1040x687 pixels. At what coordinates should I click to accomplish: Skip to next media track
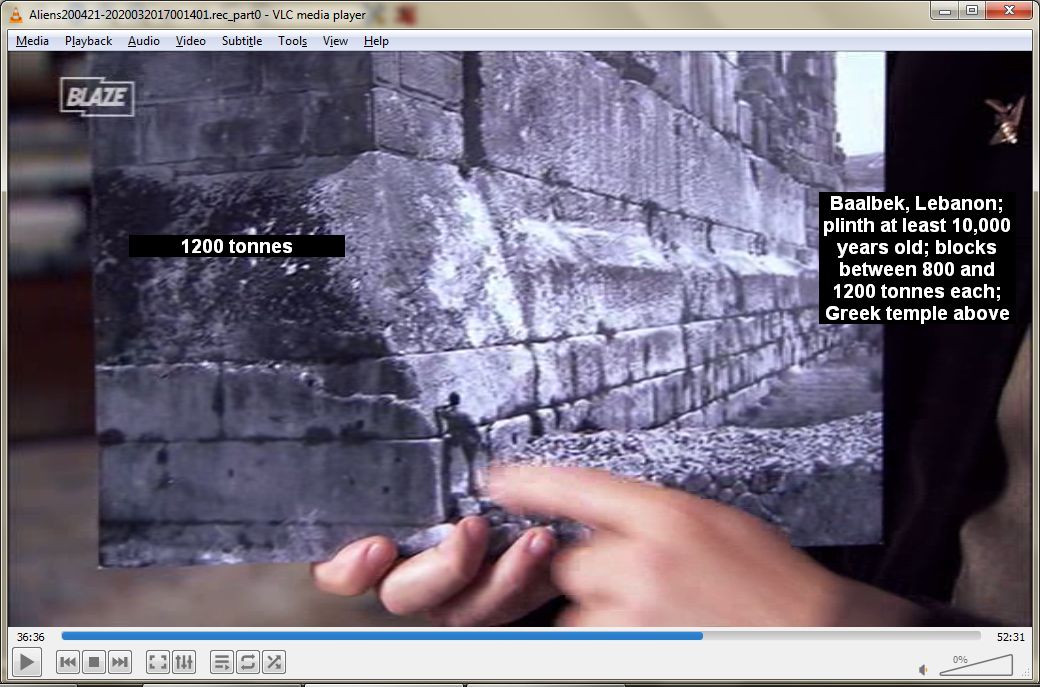coord(120,662)
